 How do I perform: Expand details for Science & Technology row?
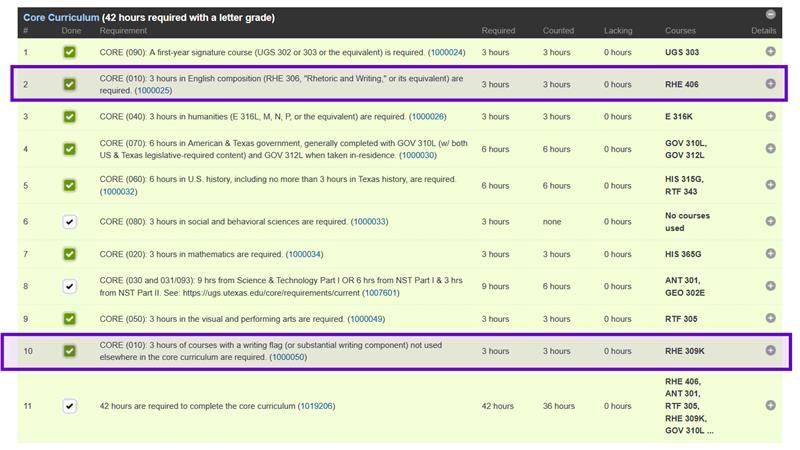(x=770, y=286)
